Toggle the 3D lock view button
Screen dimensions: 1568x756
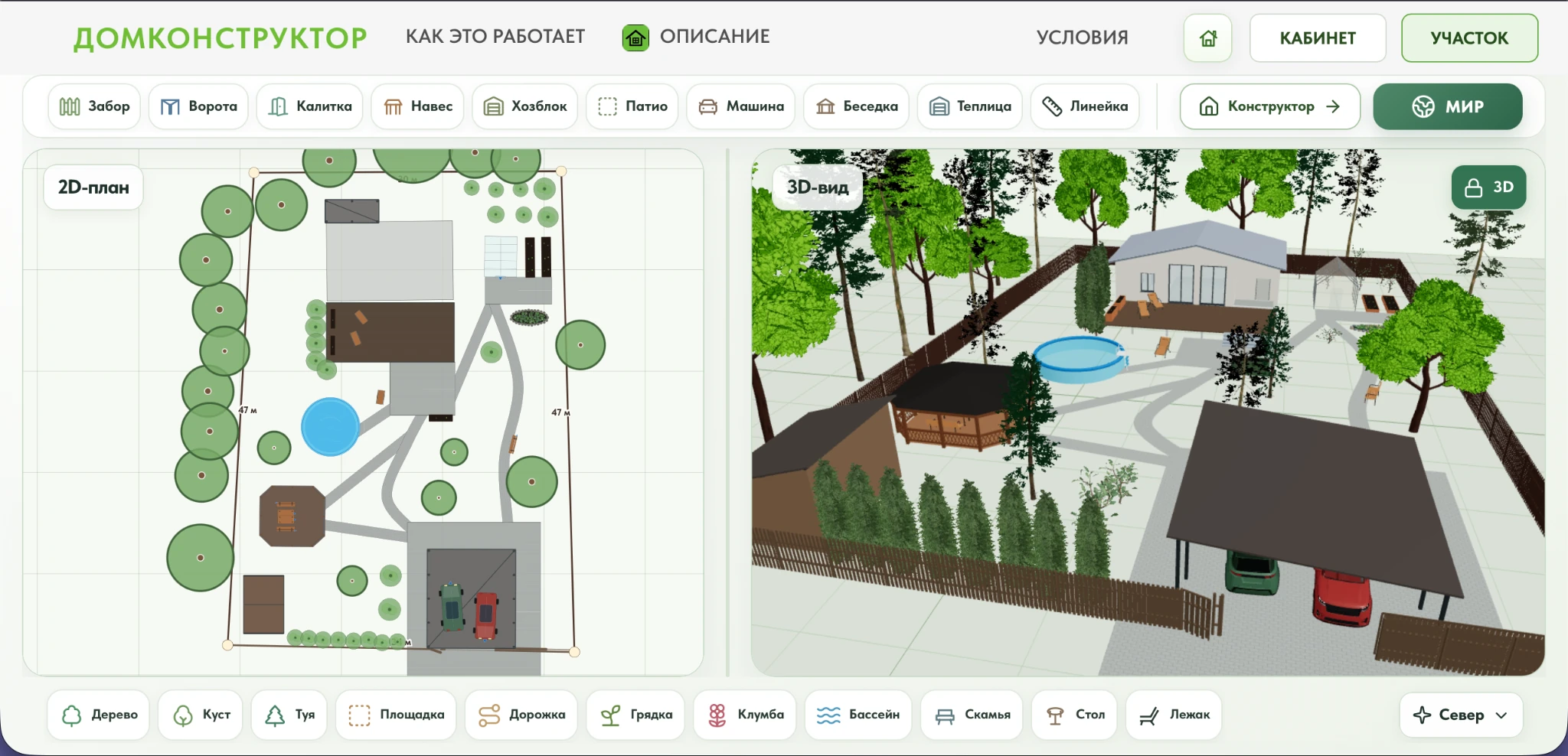coord(1488,187)
